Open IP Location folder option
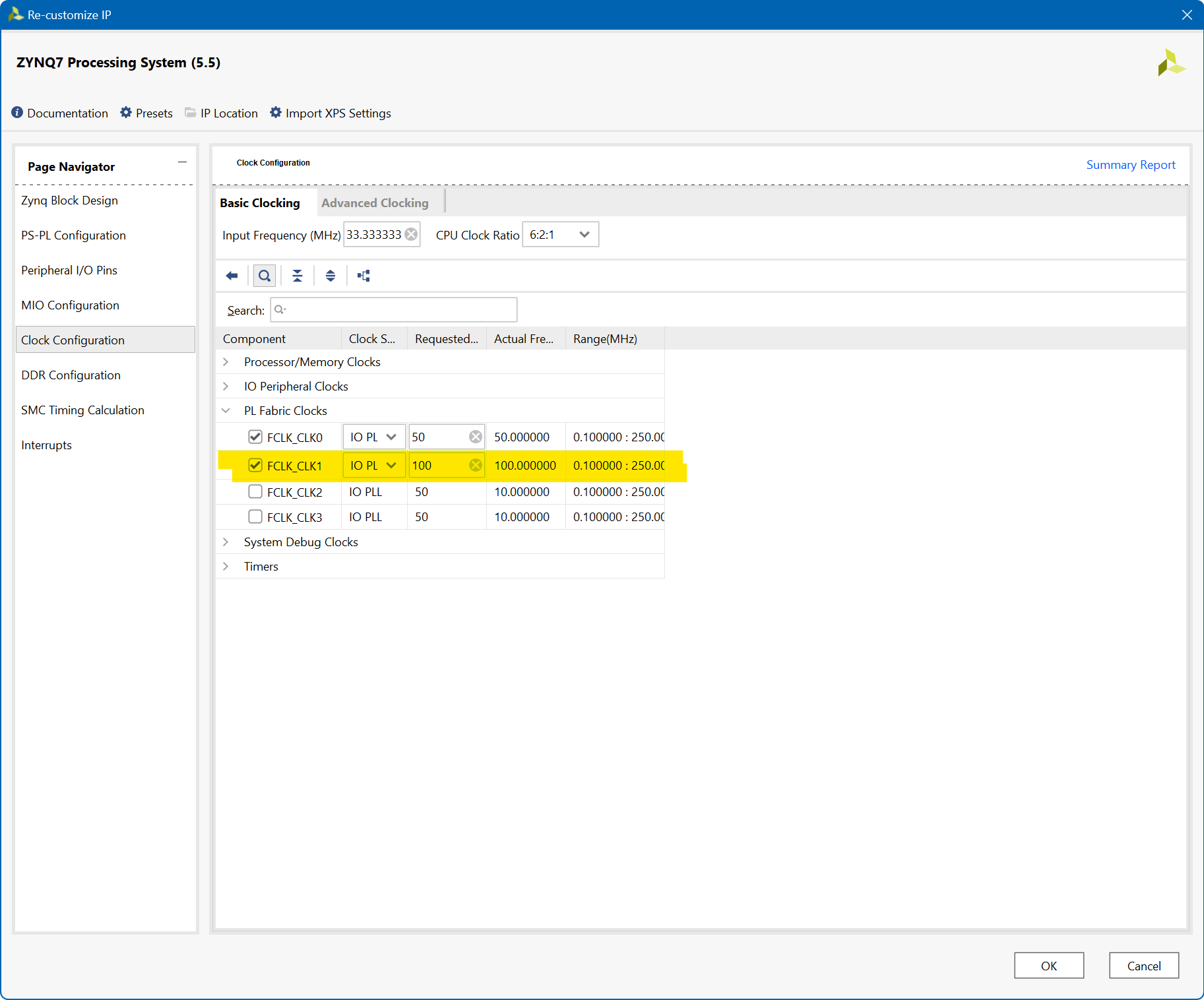This screenshot has height=1000, width=1204. [221, 113]
